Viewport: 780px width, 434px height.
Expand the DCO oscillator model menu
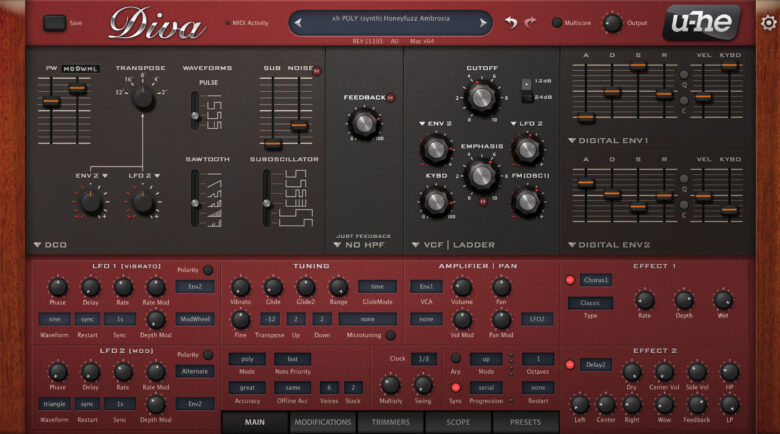pyautogui.click(x=50, y=245)
